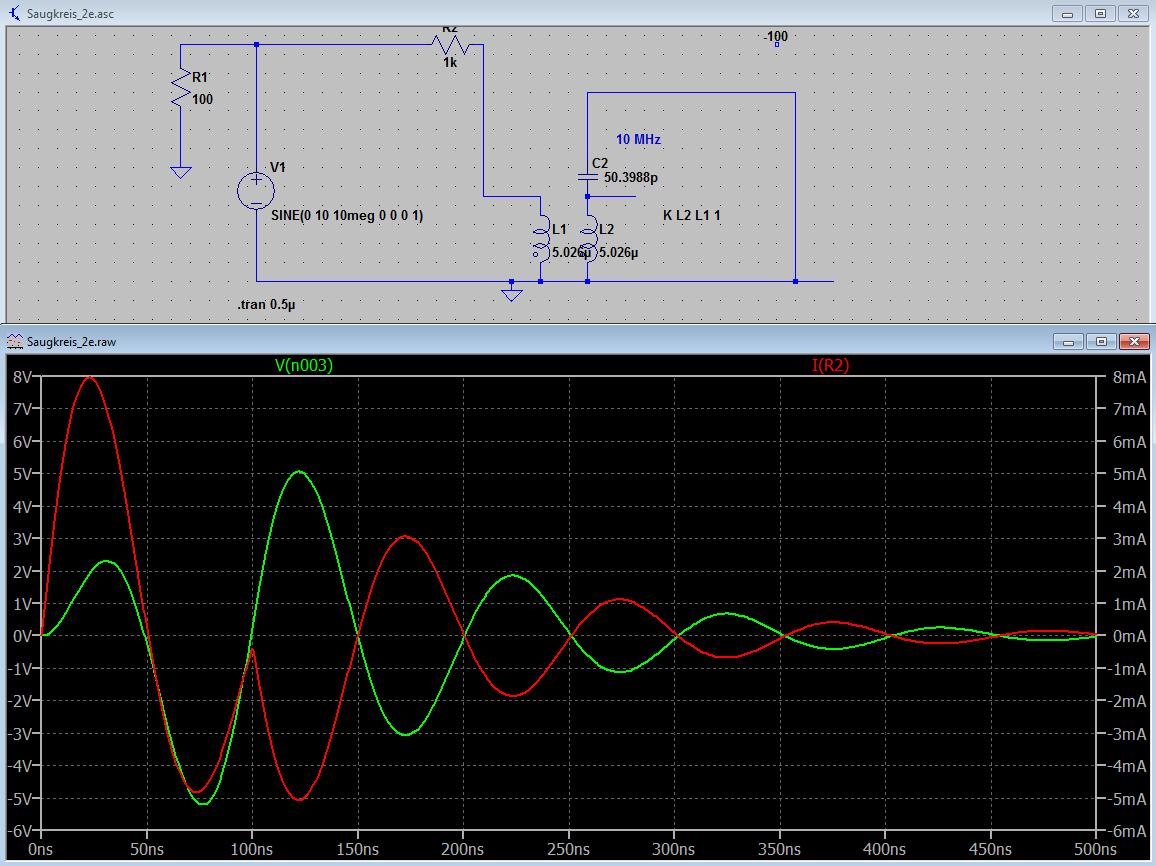The image size is (1156, 866).
Task: Click the green V(n003) trace label
Action: (303, 366)
